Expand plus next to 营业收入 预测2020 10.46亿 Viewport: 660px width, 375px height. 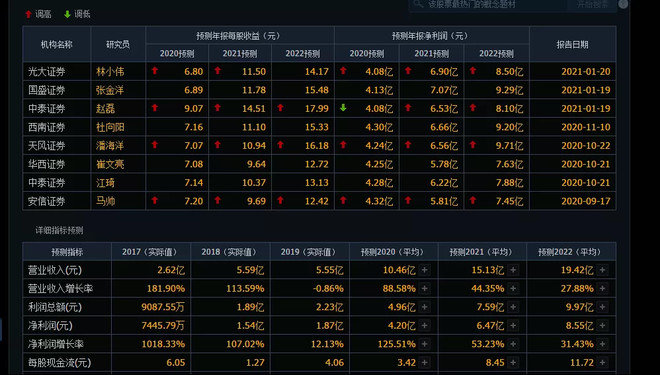425,270
